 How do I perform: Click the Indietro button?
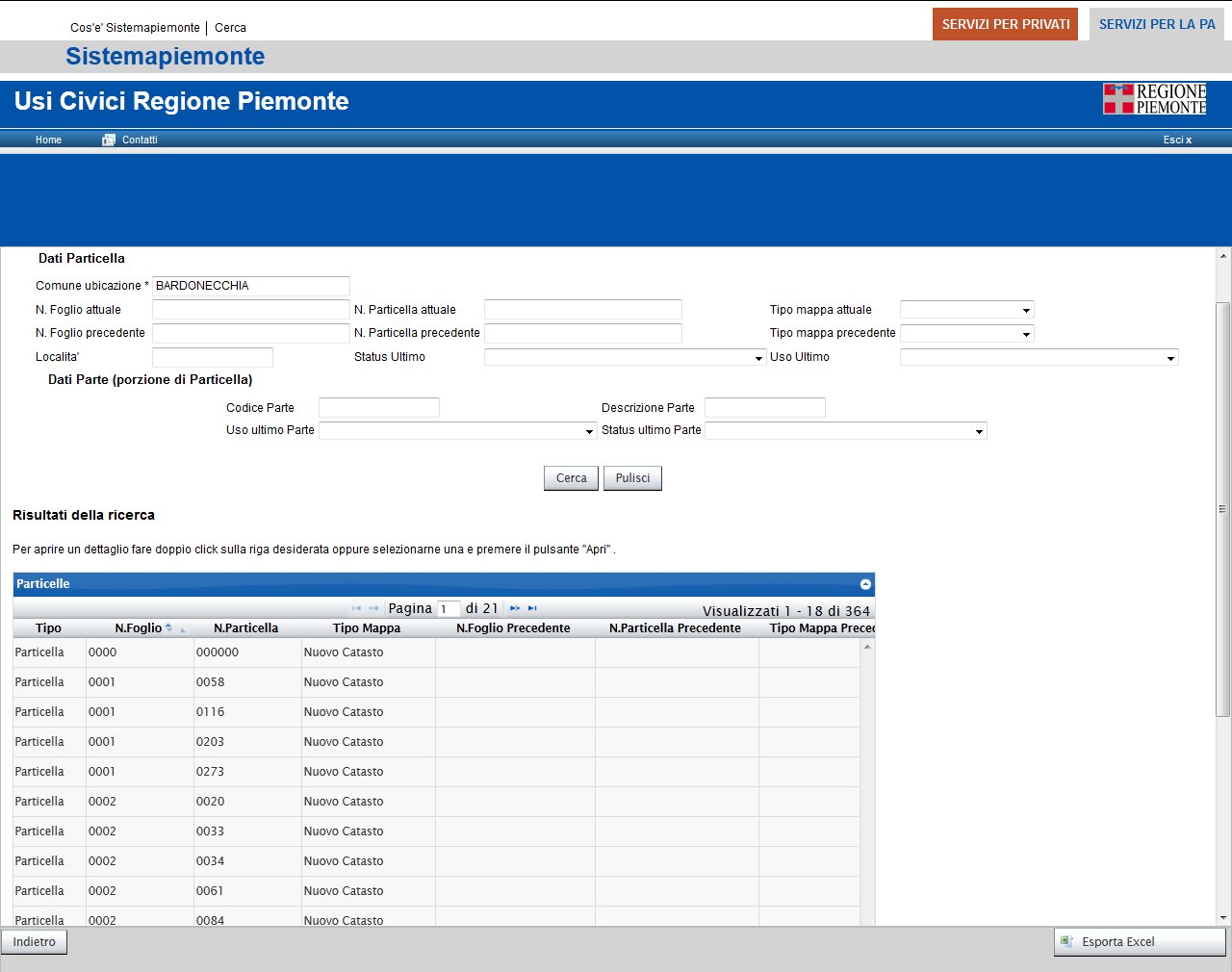click(35, 941)
